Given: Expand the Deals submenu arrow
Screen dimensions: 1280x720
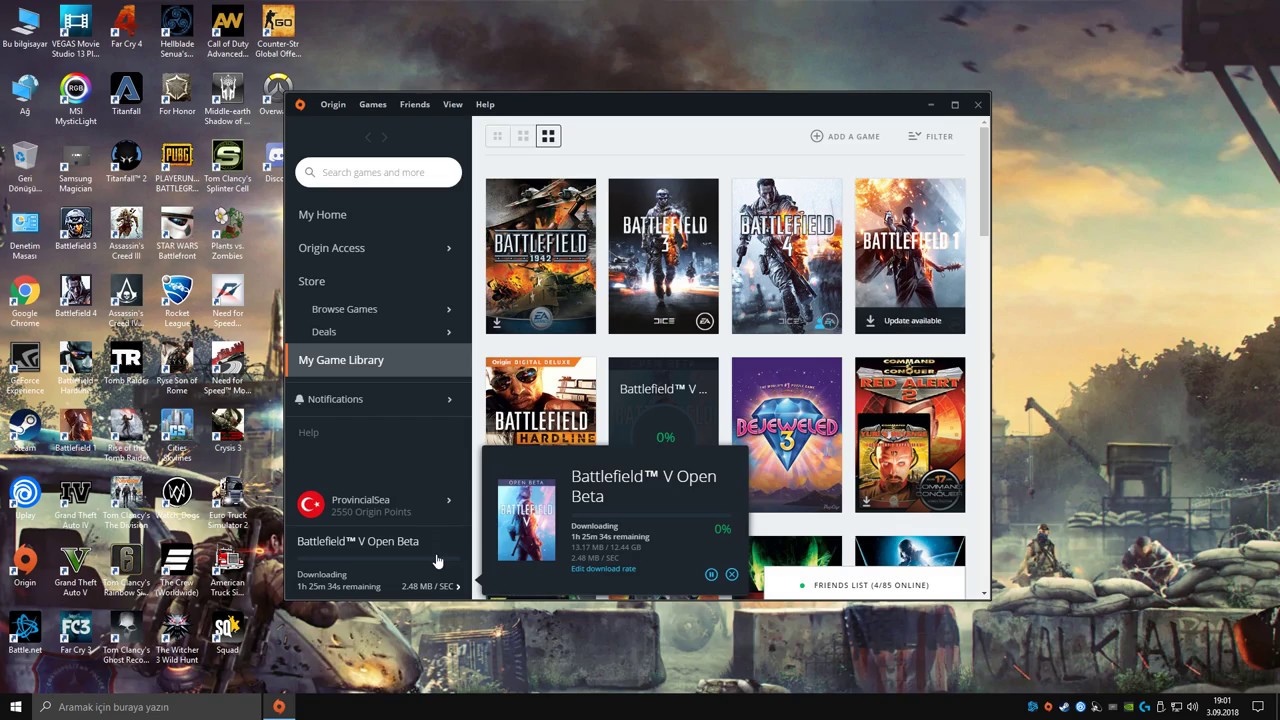Looking at the screenshot, I should tap(448, 332).
